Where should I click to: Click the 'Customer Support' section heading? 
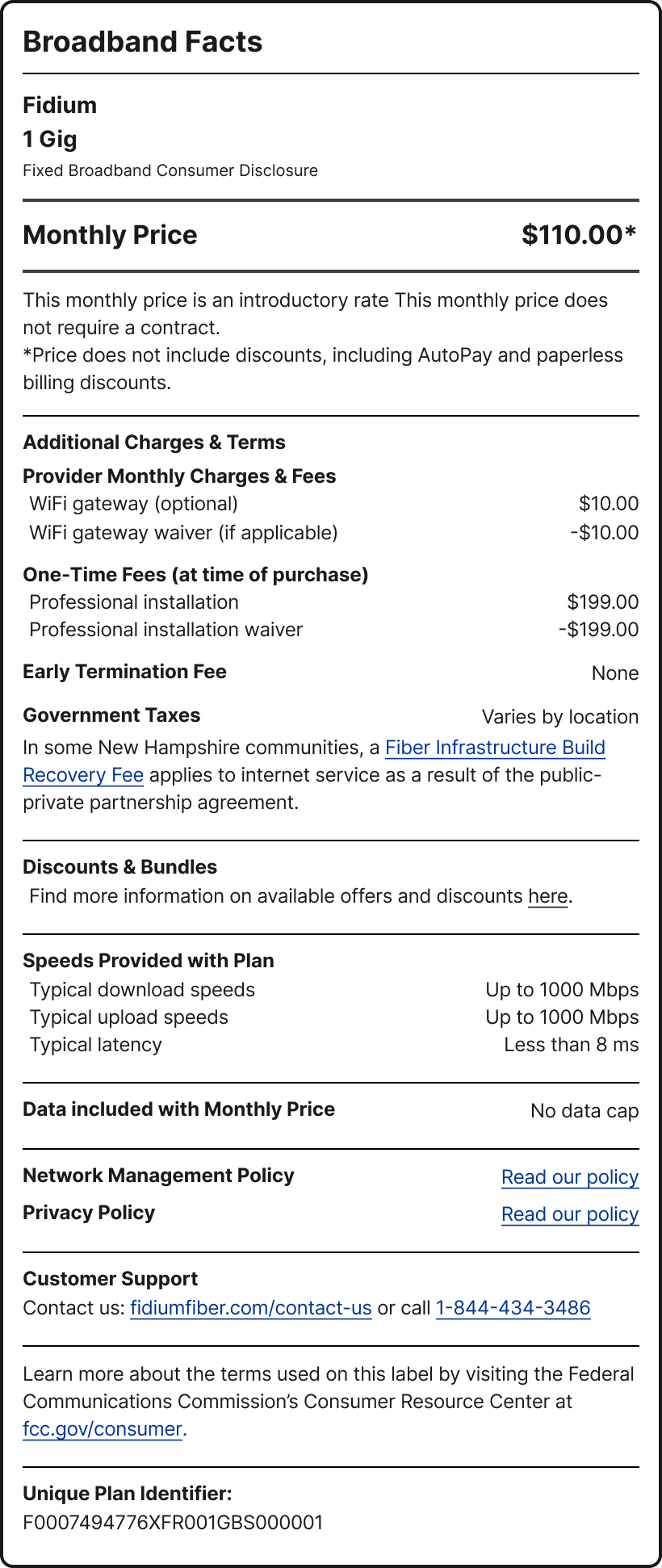point(110,1279)
